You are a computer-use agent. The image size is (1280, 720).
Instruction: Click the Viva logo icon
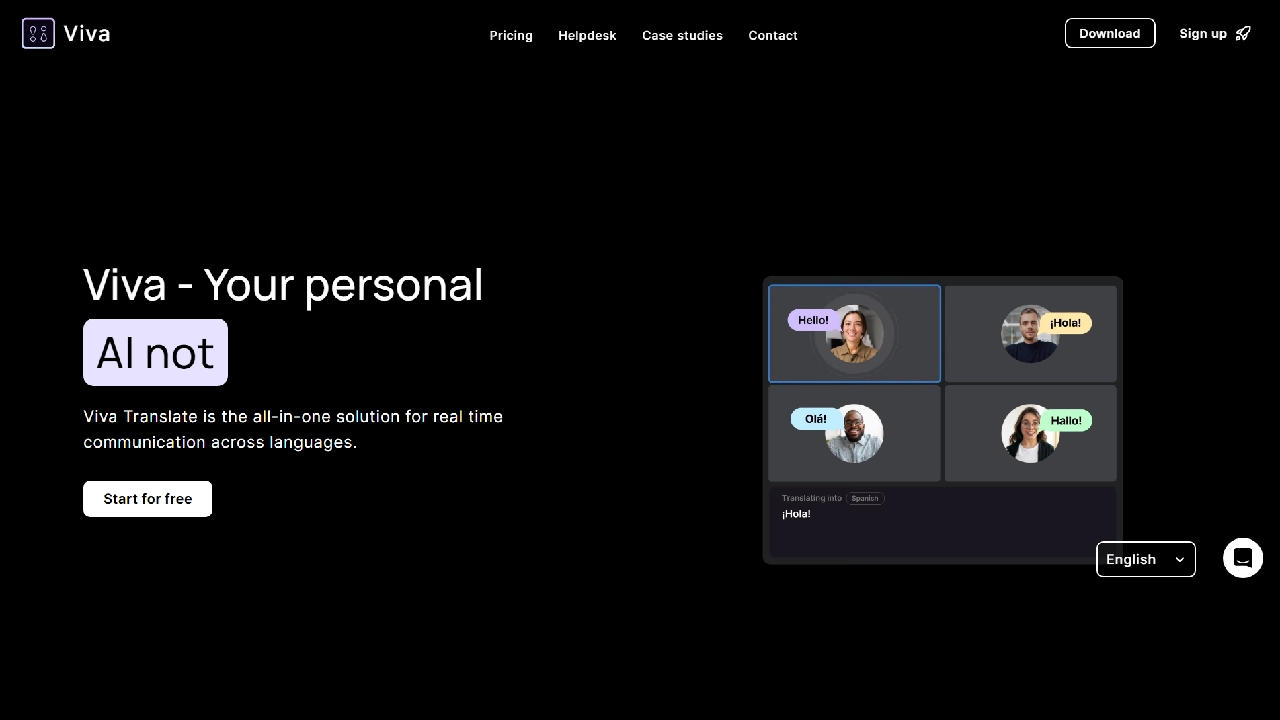(38, 33)
